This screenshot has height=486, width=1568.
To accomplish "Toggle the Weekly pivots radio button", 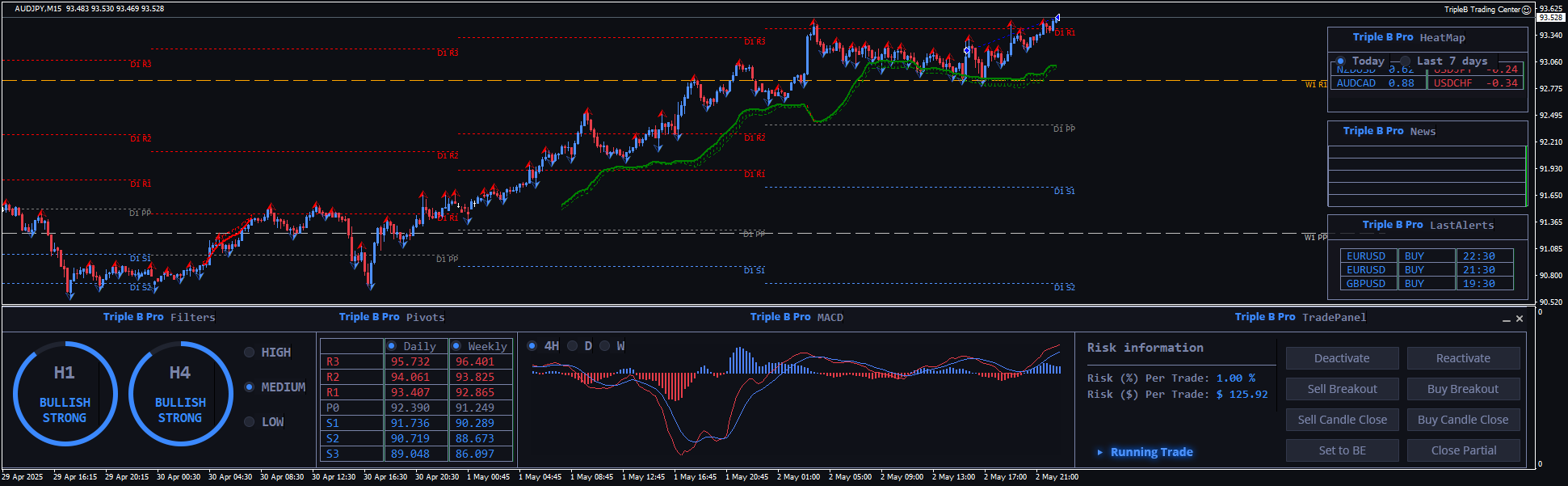I will [x=456, y=346].
